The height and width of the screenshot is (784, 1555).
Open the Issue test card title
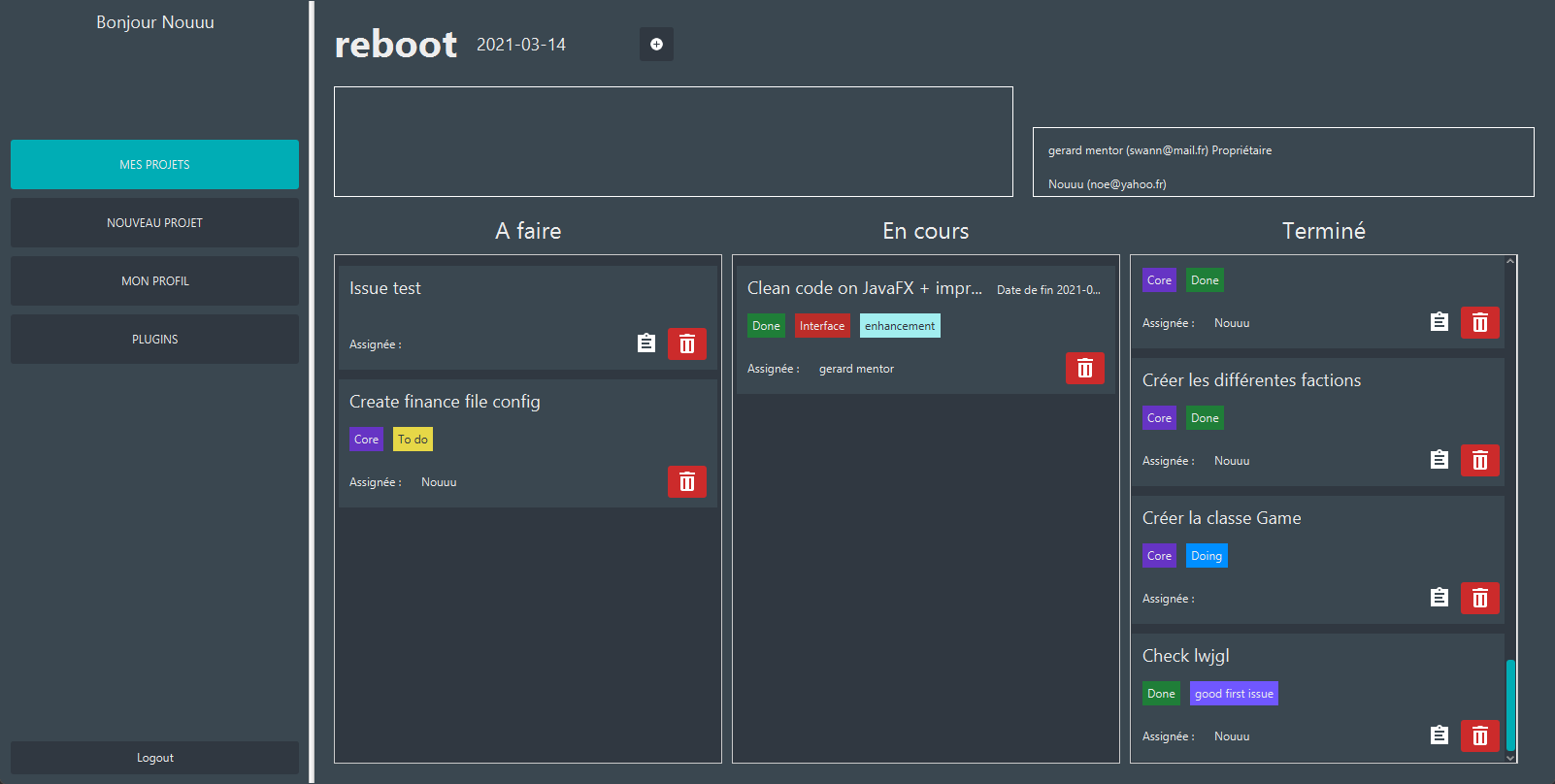[x=385, y=288]
